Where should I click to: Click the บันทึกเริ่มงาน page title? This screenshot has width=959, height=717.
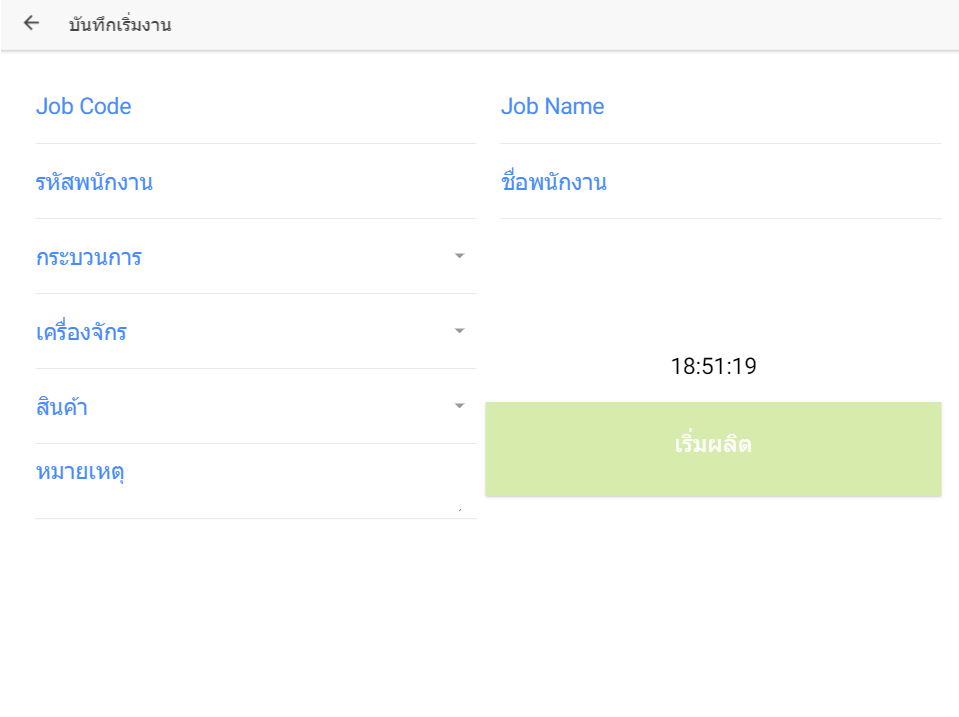[120, 25]
